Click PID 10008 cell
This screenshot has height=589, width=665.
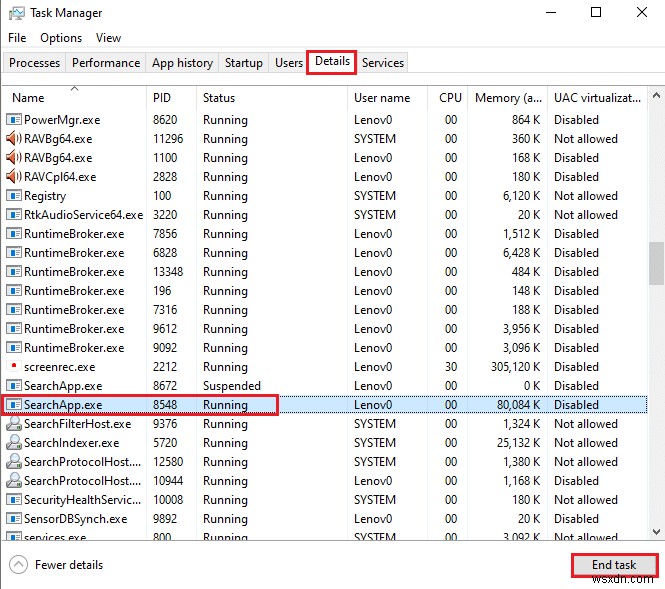tap(168, 500)
